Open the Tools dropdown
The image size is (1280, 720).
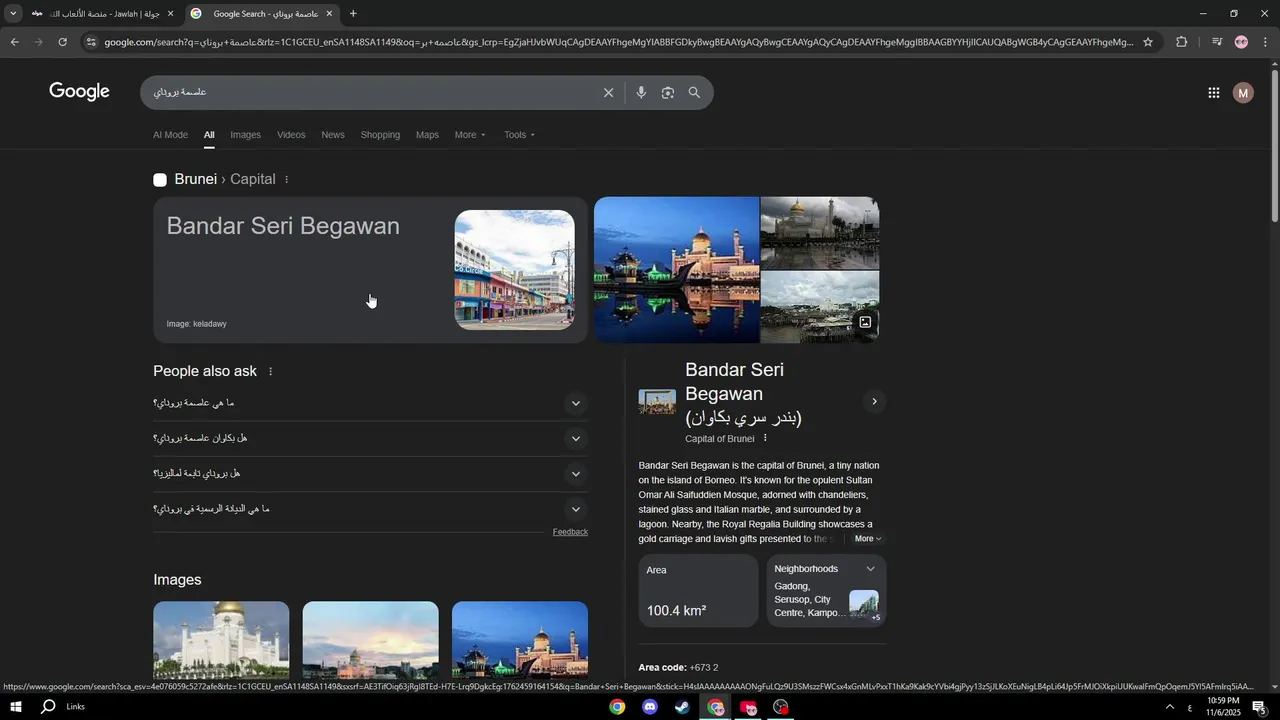(x=519, y=135)
